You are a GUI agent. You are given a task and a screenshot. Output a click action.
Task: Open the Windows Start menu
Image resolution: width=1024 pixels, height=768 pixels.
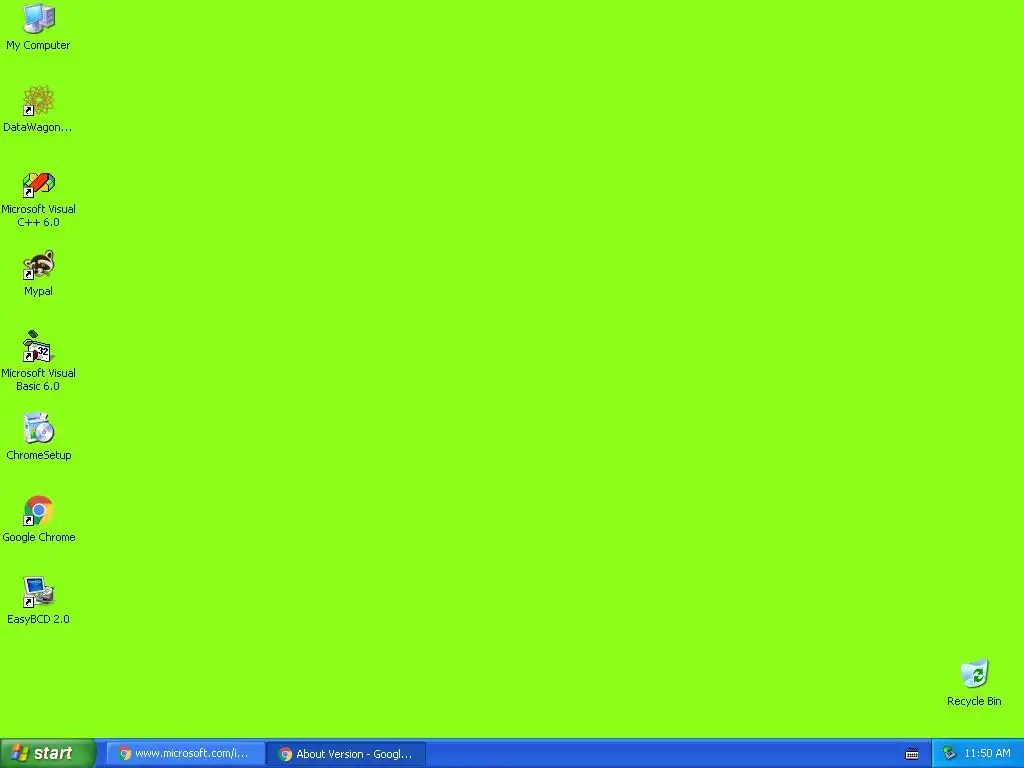pyautogui.click(x=47, y=753)
